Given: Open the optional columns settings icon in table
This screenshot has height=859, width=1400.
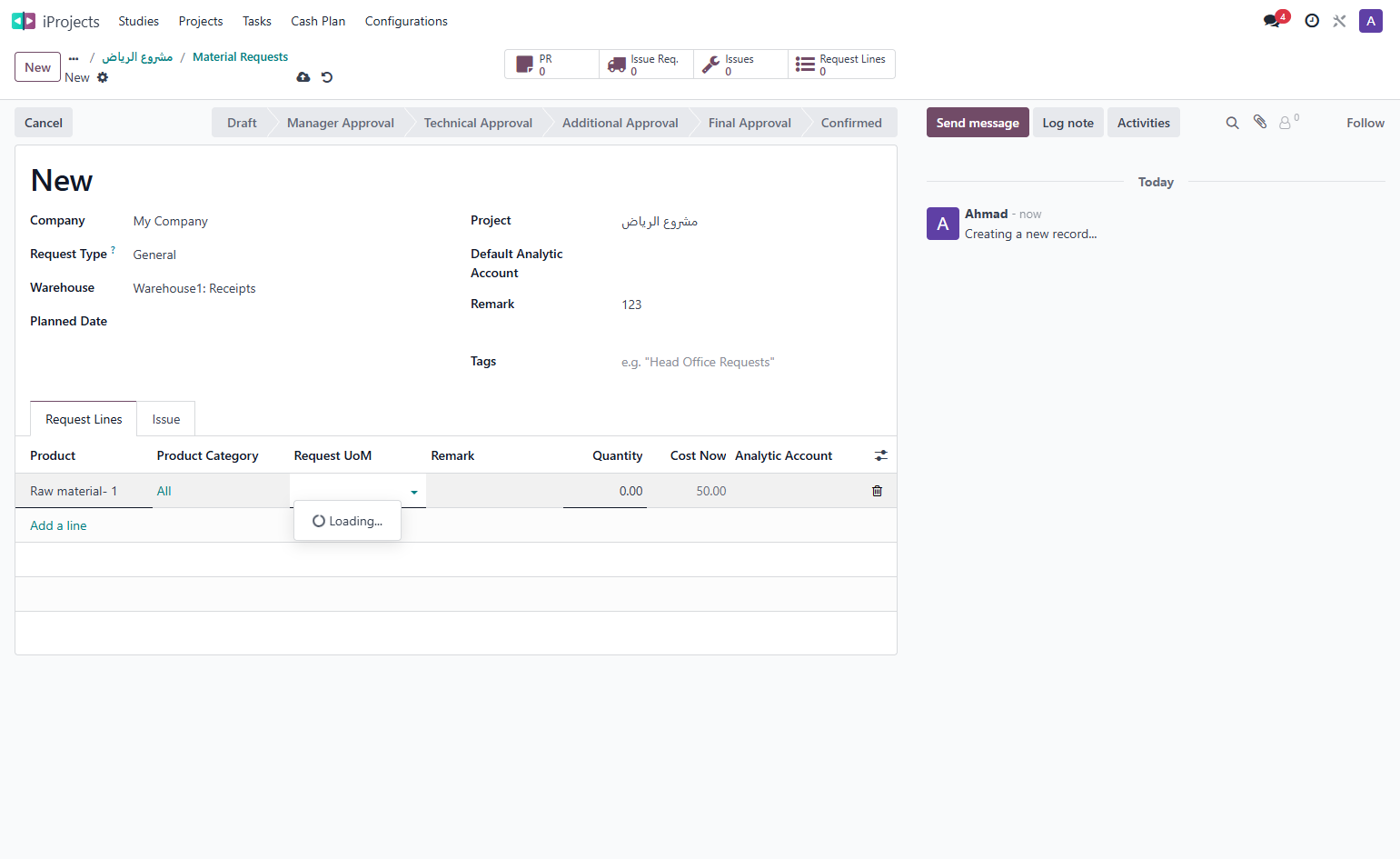Looking at the screenshot, I should point(880,455).
